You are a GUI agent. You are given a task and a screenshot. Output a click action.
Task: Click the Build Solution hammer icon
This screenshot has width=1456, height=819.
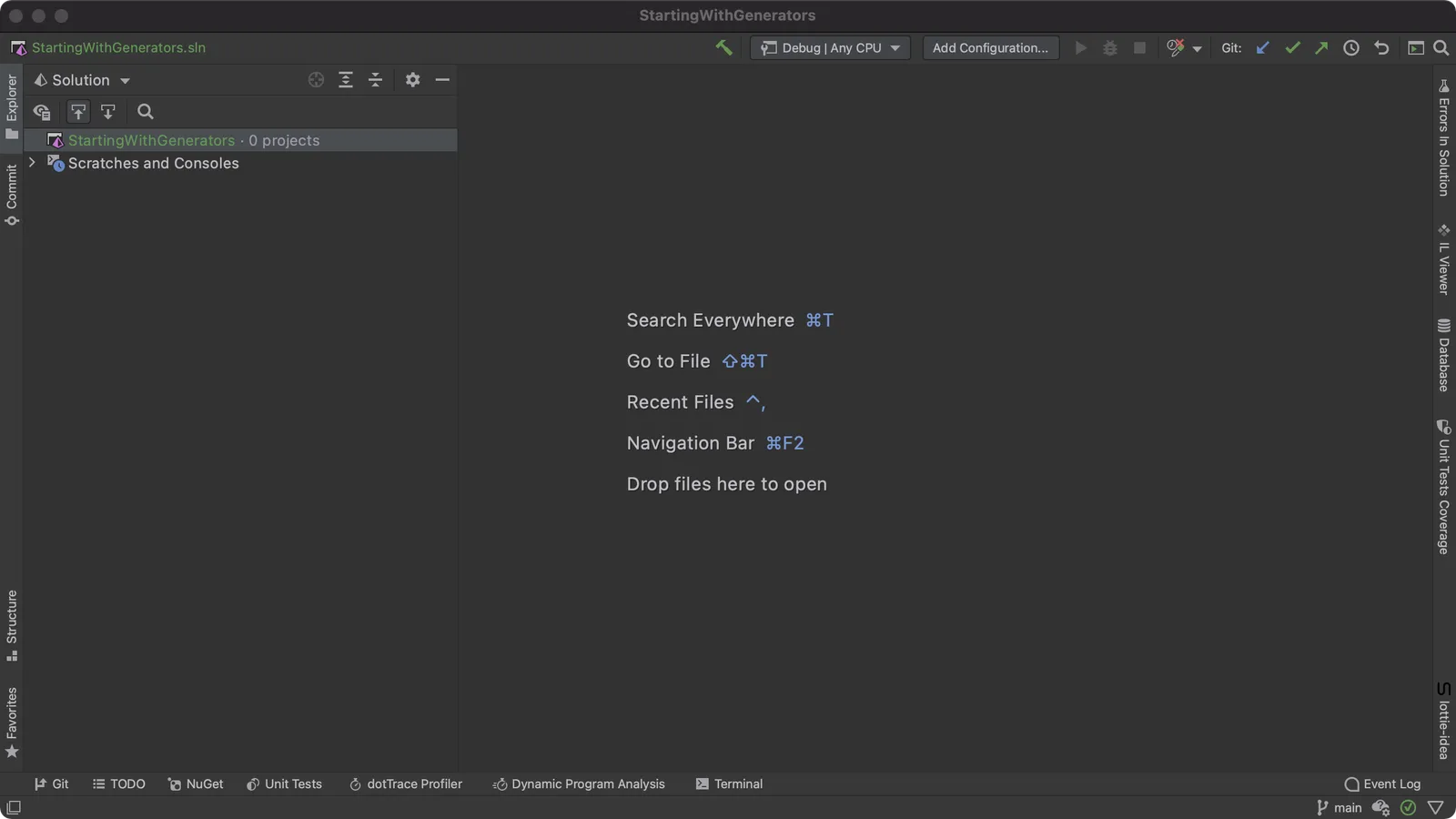coord(723,47)
